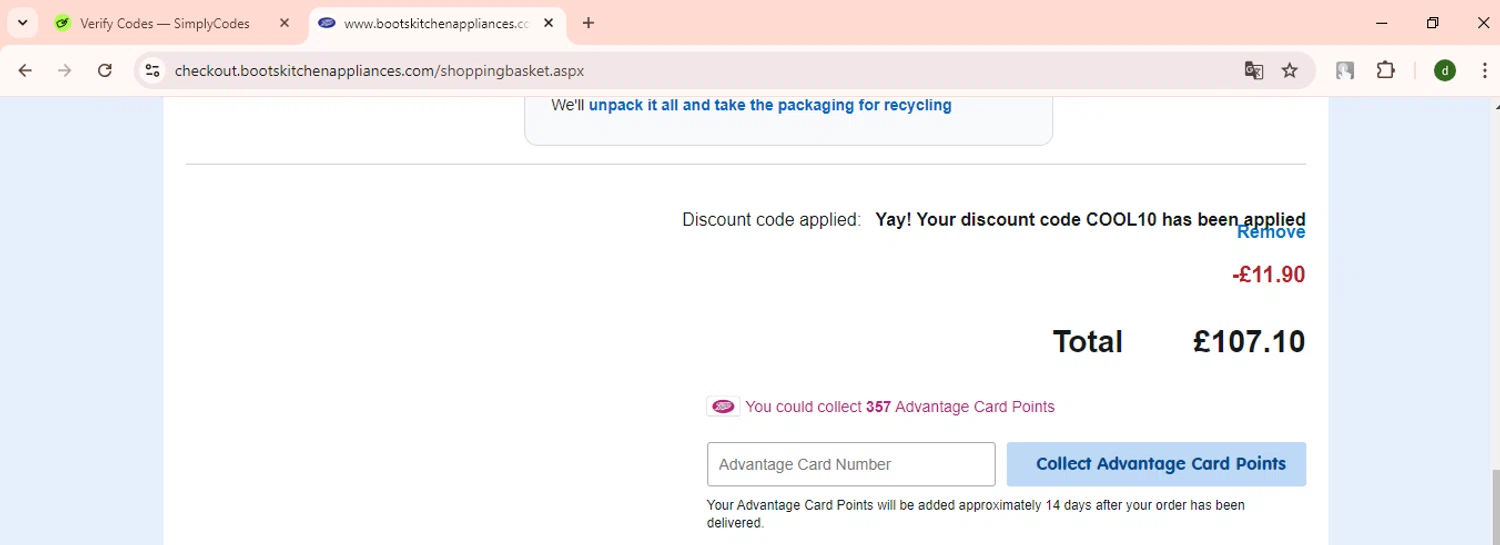Click the Boots Advantage Card logo icon

[x=723, y=406]
